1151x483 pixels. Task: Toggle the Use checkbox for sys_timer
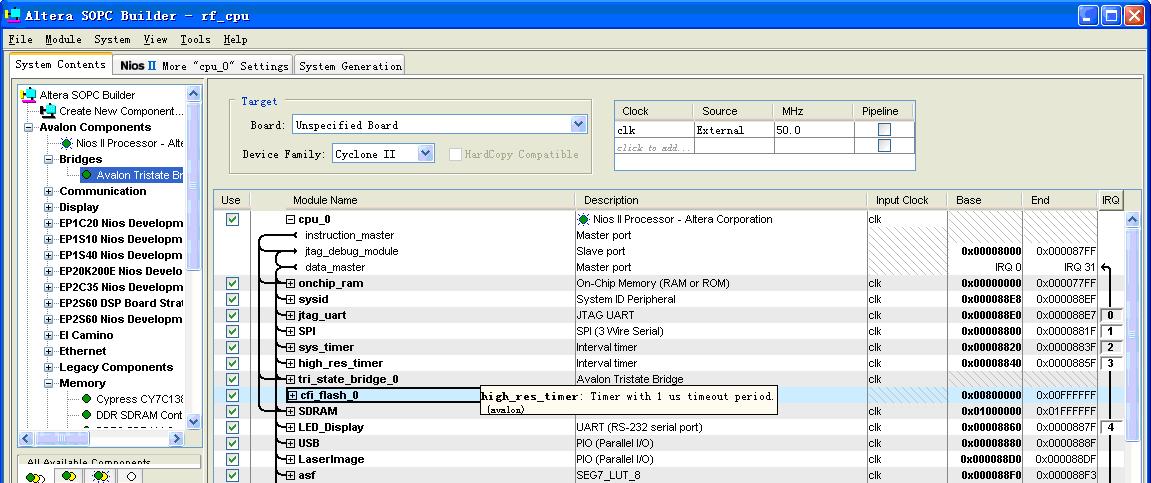(x=232, y=347)
